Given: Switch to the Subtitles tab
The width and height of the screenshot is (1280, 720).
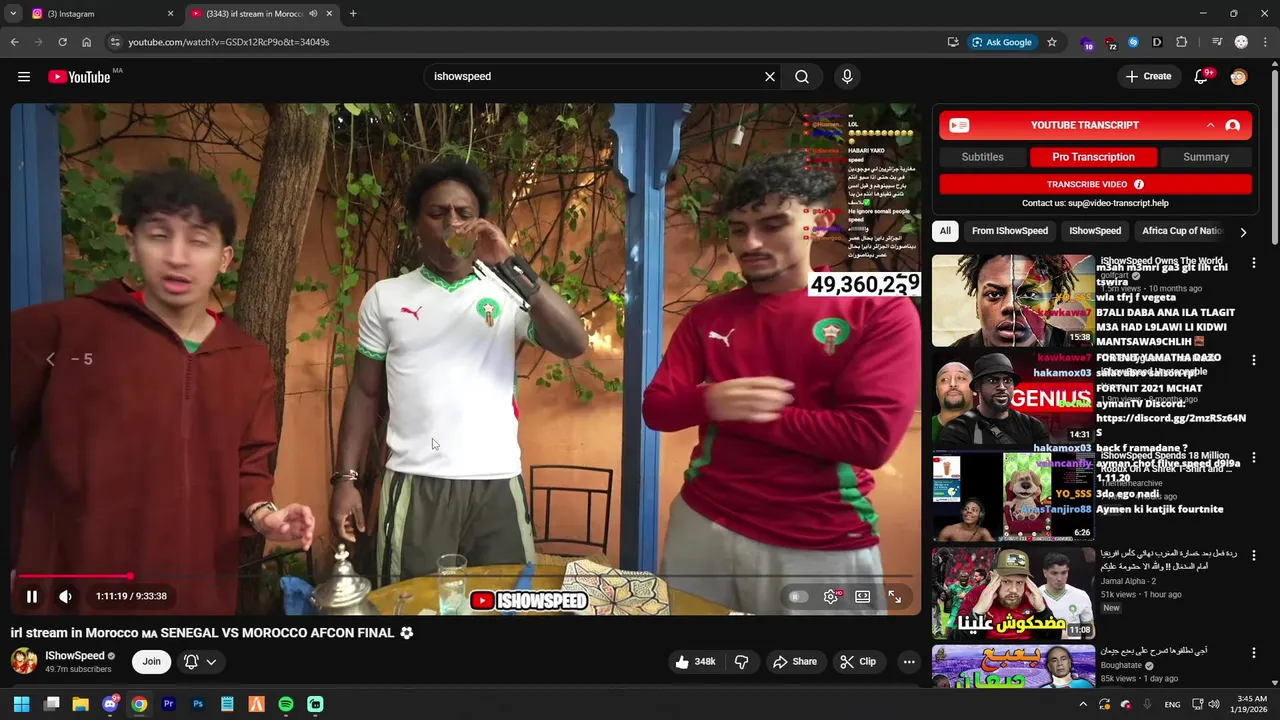Looking at the screenshot, I should point(982,157).
